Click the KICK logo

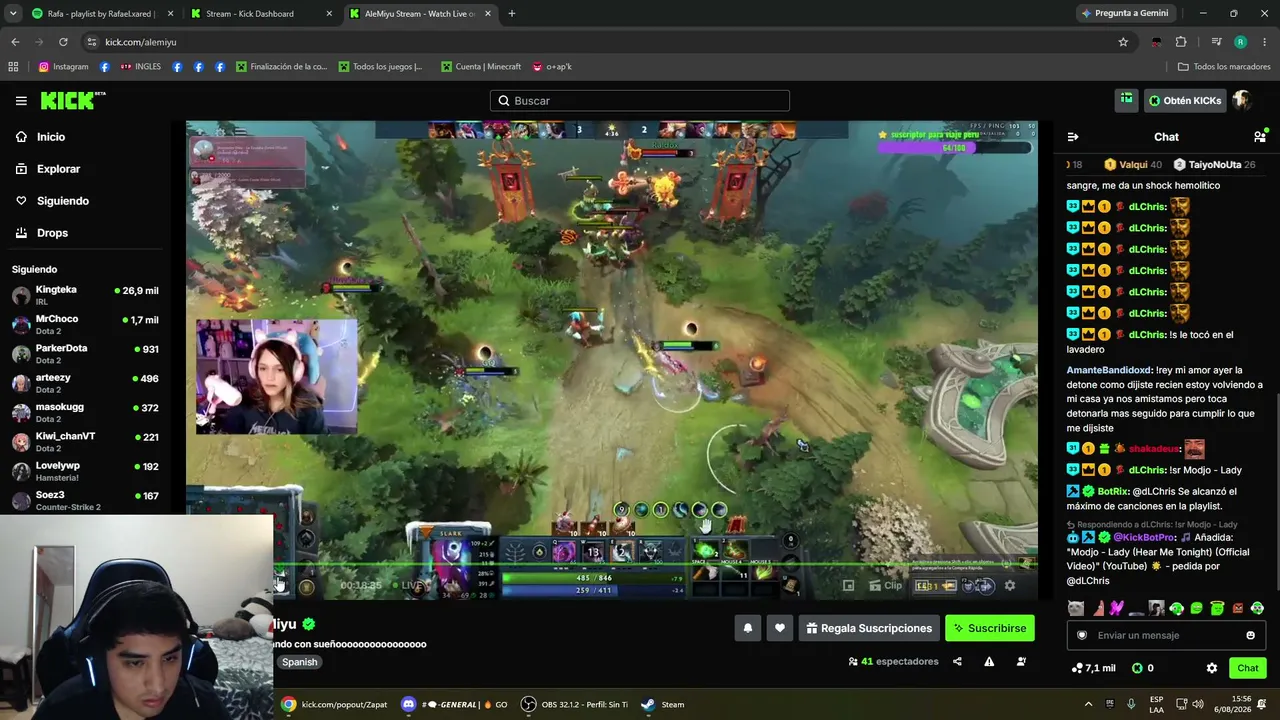pos(72,100)
